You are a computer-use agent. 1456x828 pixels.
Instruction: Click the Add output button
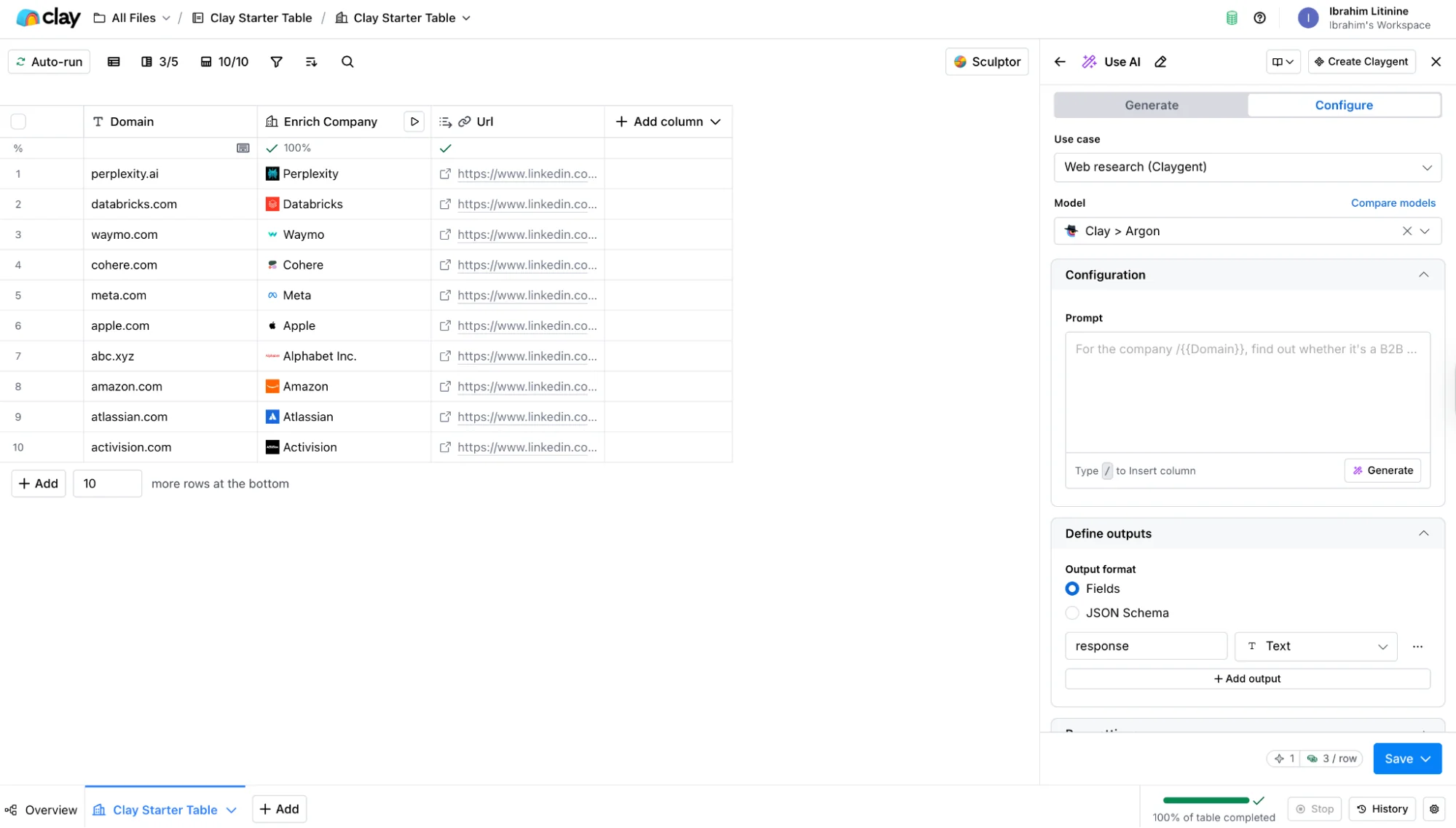pyautogui.click(x=1247, y=679)
